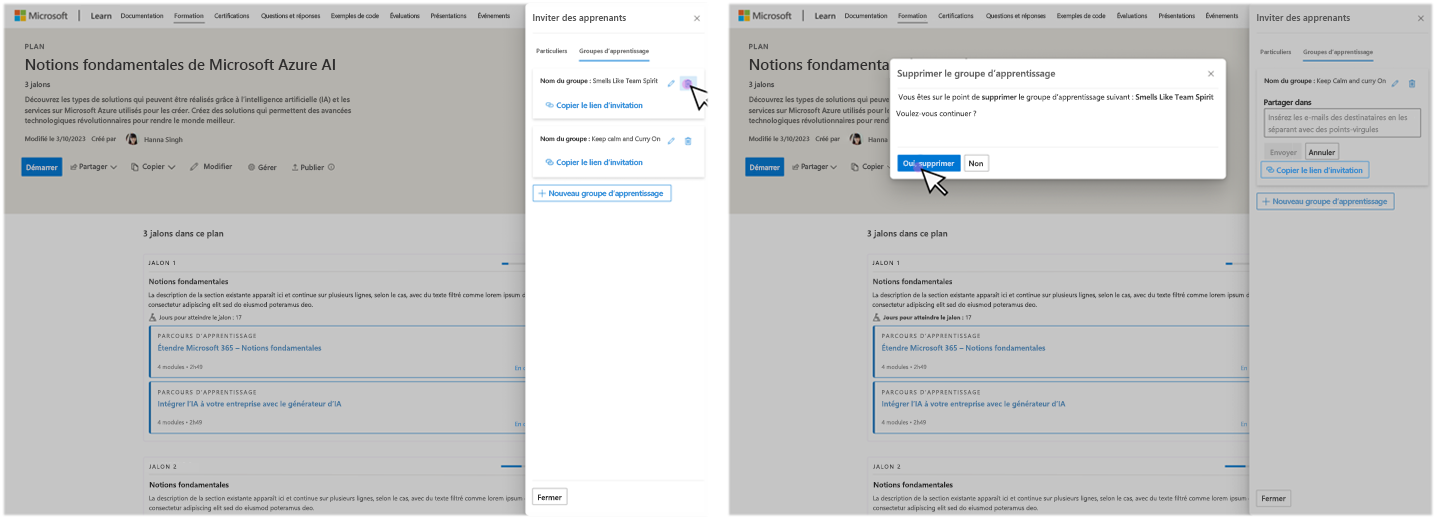
Task: Click Gérer gear button in left screenshot
Action: point(262,167)
